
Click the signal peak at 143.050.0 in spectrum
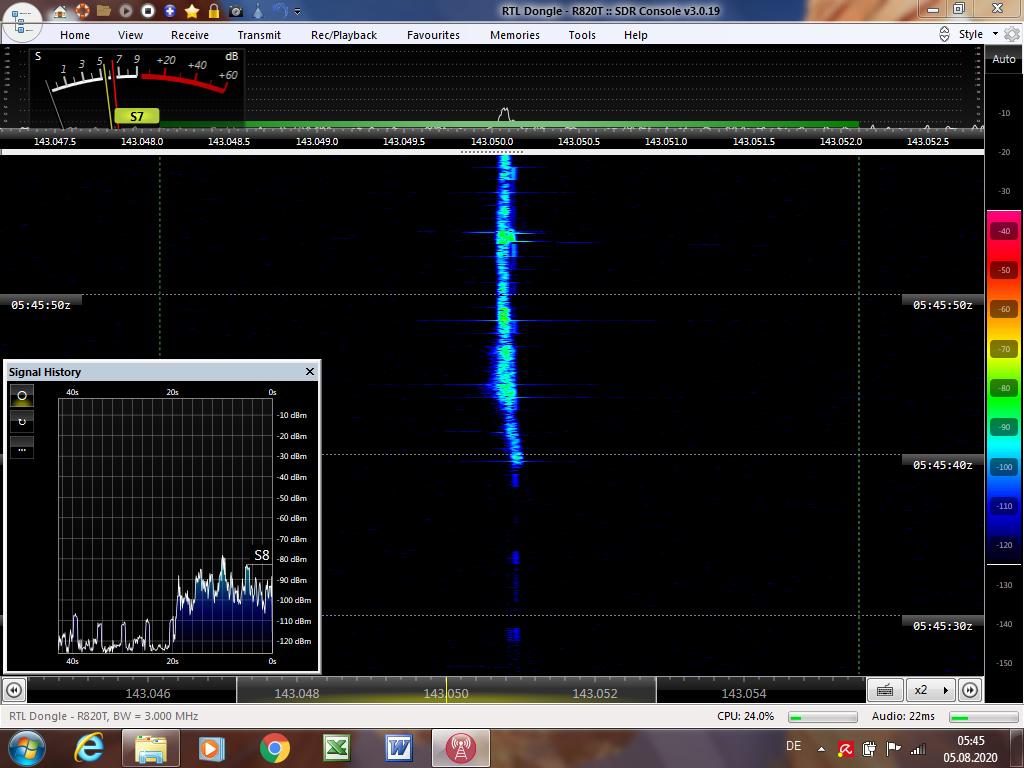pyautogui.click(x=504, y=114)
